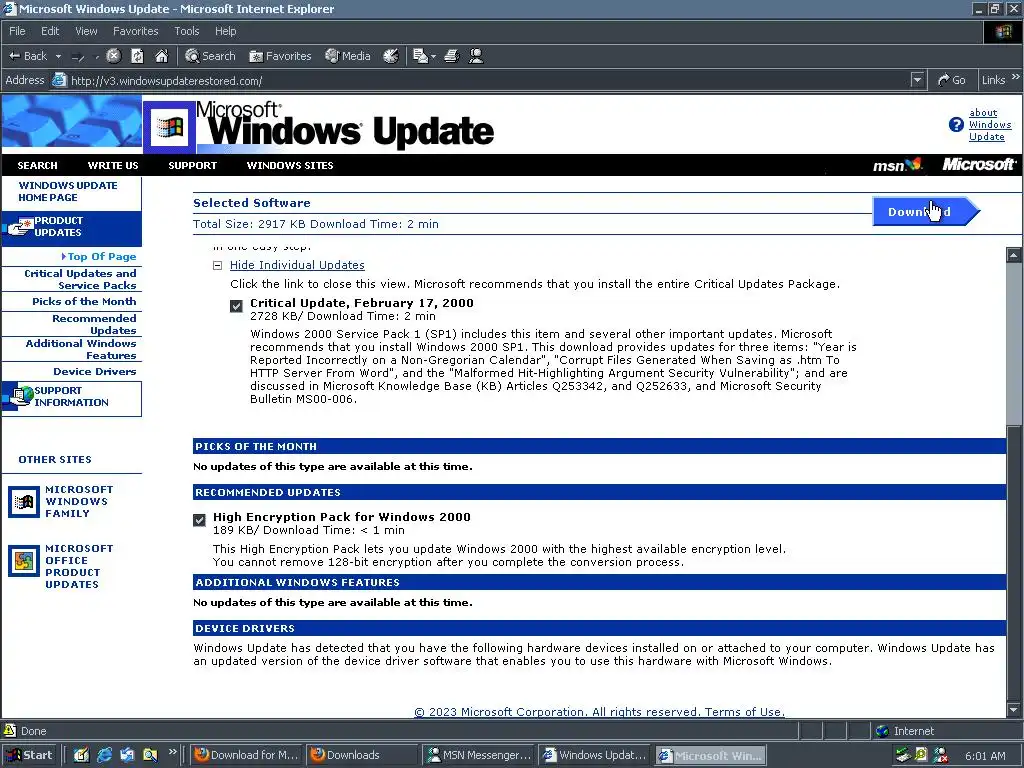
Task: Open Additional Windows Features sidebar link
Action: (81, 349)
